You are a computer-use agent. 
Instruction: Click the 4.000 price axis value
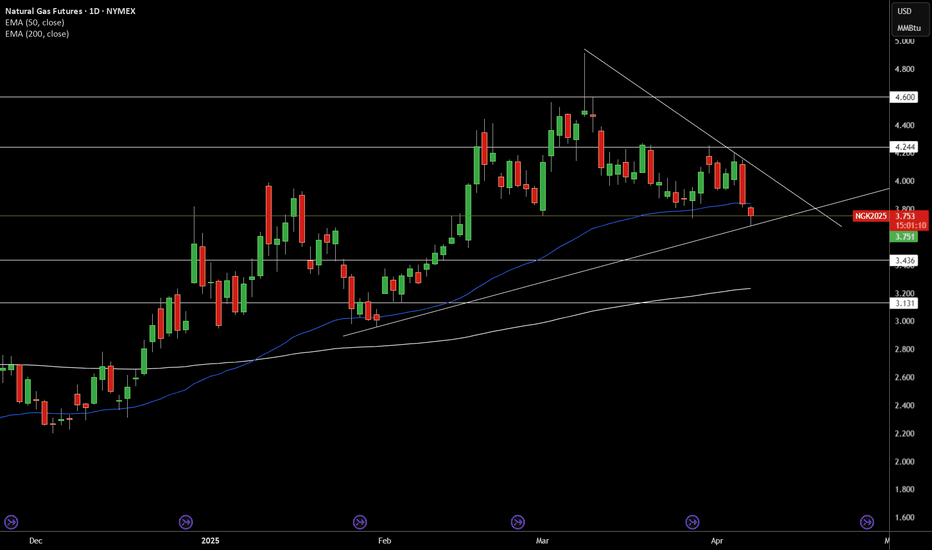click(x=905, y=181)
